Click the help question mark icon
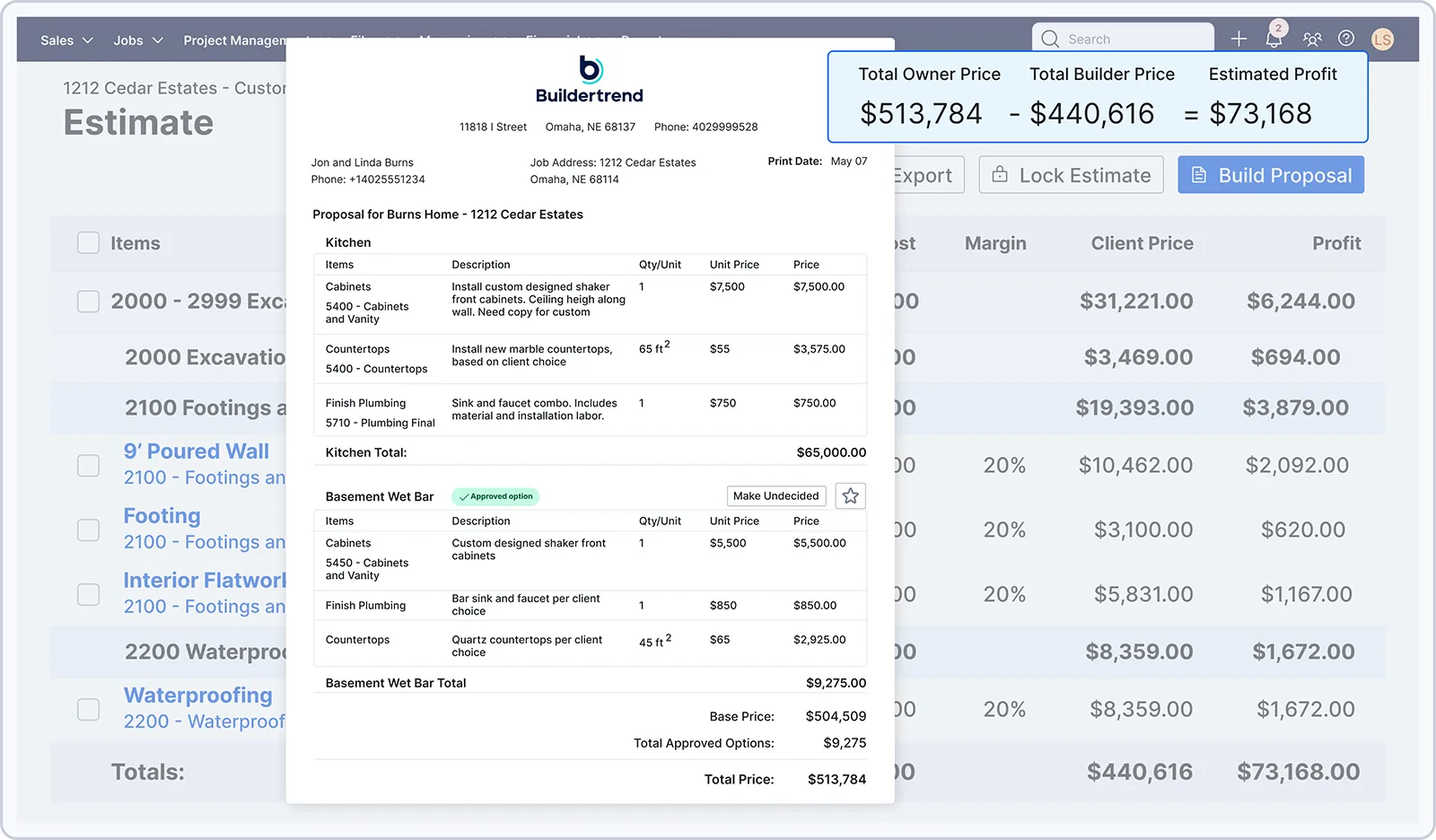The image size is (1436, 840). point(1346,39)
